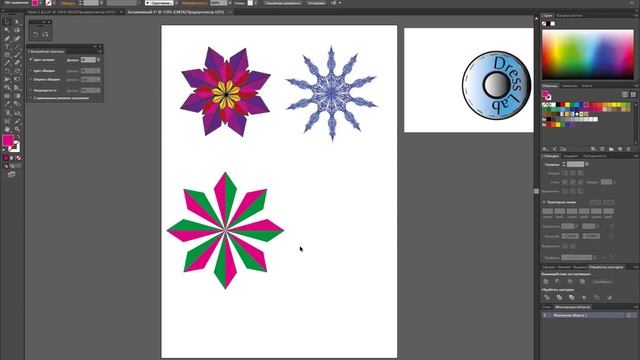Select the Eraser tool
640x360 pixels.
(17, 63)
